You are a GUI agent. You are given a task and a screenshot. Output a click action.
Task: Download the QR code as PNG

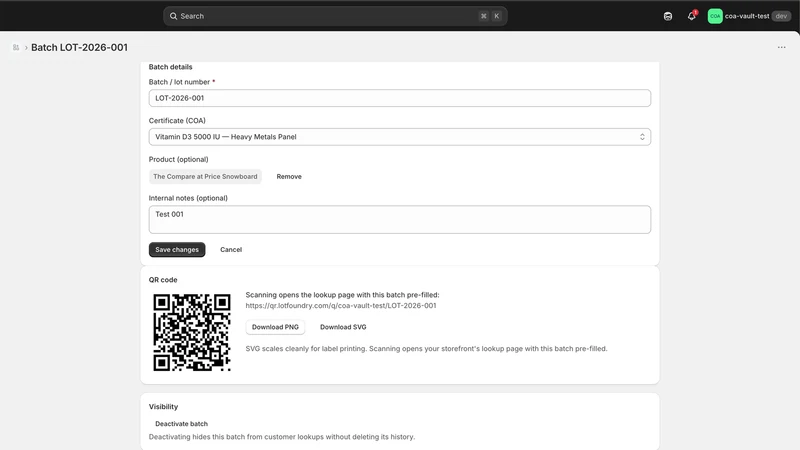(x=275, y=327)
